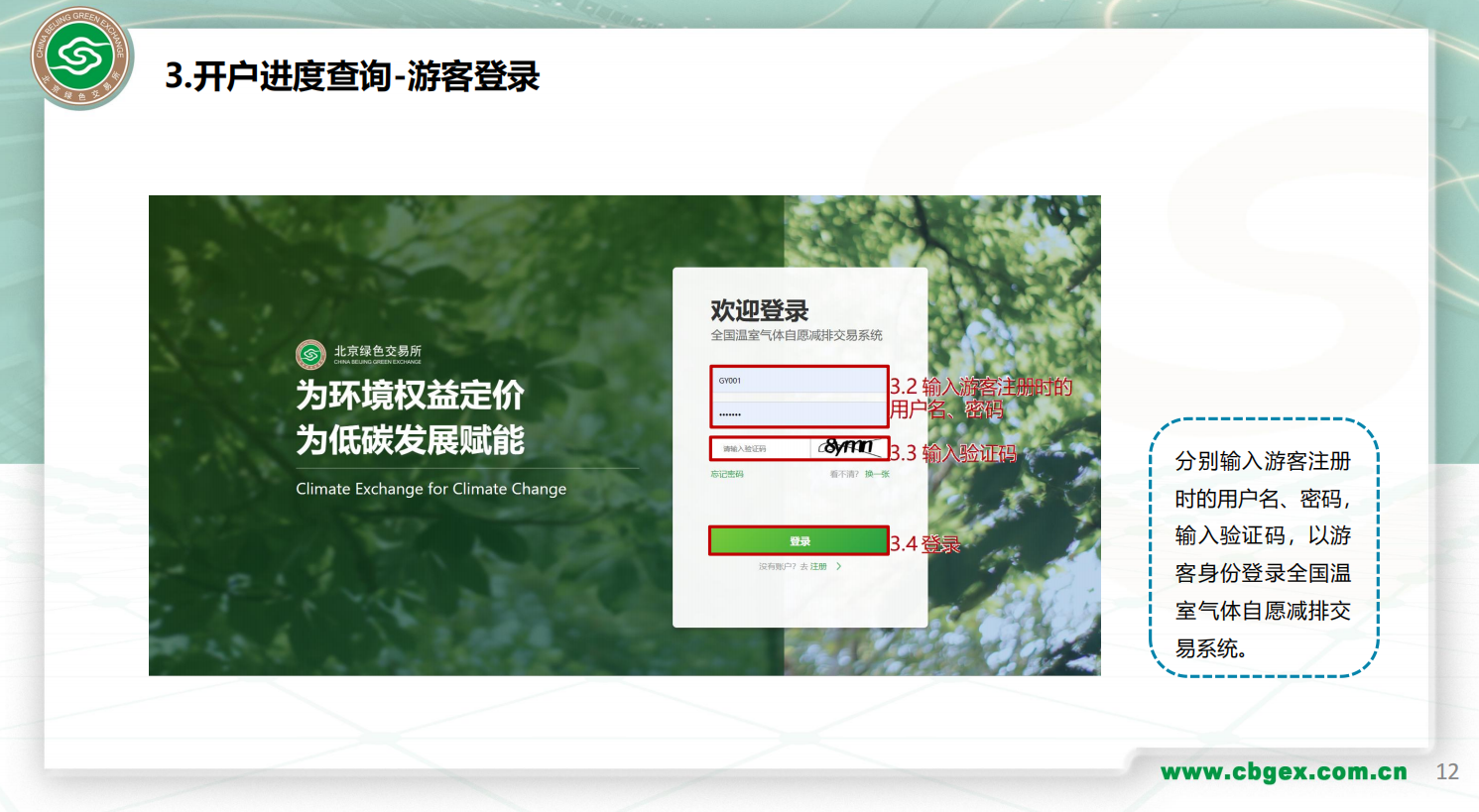Click the China Beijing Green Exchange round logo
This screenshot has width=1479, height=812.
point(80,58)
